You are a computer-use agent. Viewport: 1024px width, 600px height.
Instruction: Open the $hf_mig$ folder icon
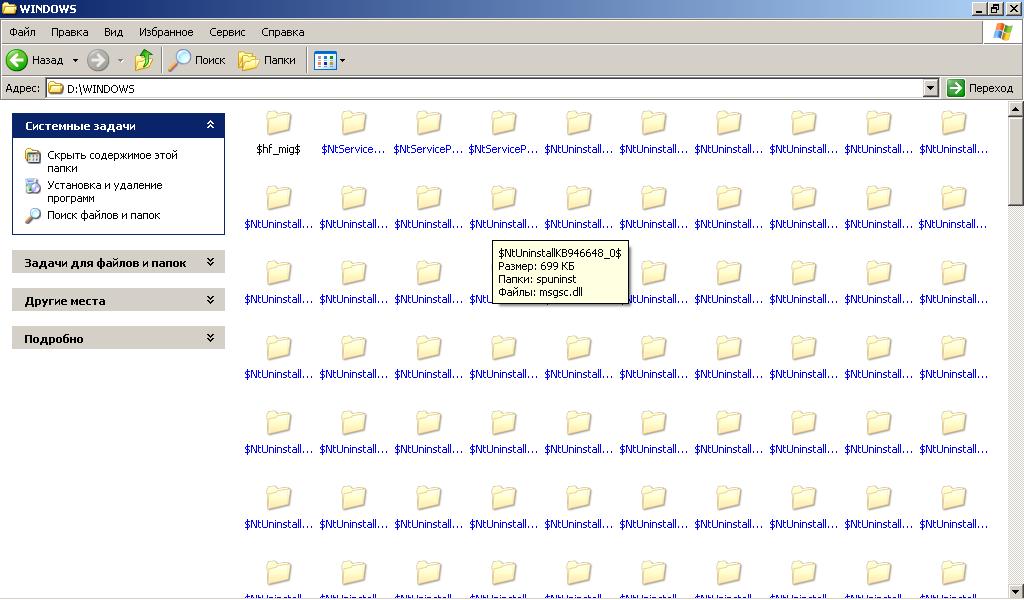tap(278, 124)
